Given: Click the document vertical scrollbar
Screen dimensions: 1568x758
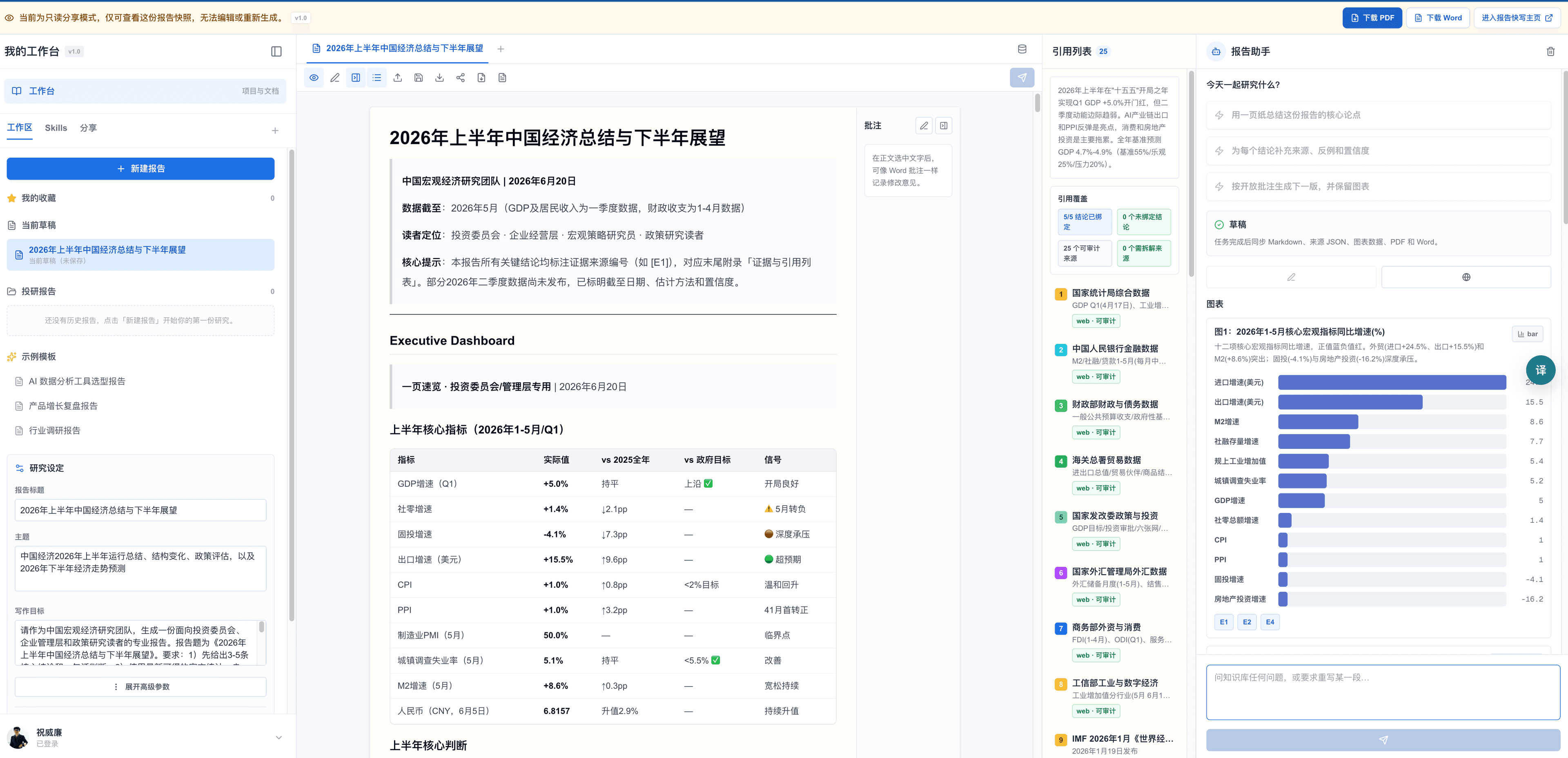Looking at the screenshot, I should 1038,102.
